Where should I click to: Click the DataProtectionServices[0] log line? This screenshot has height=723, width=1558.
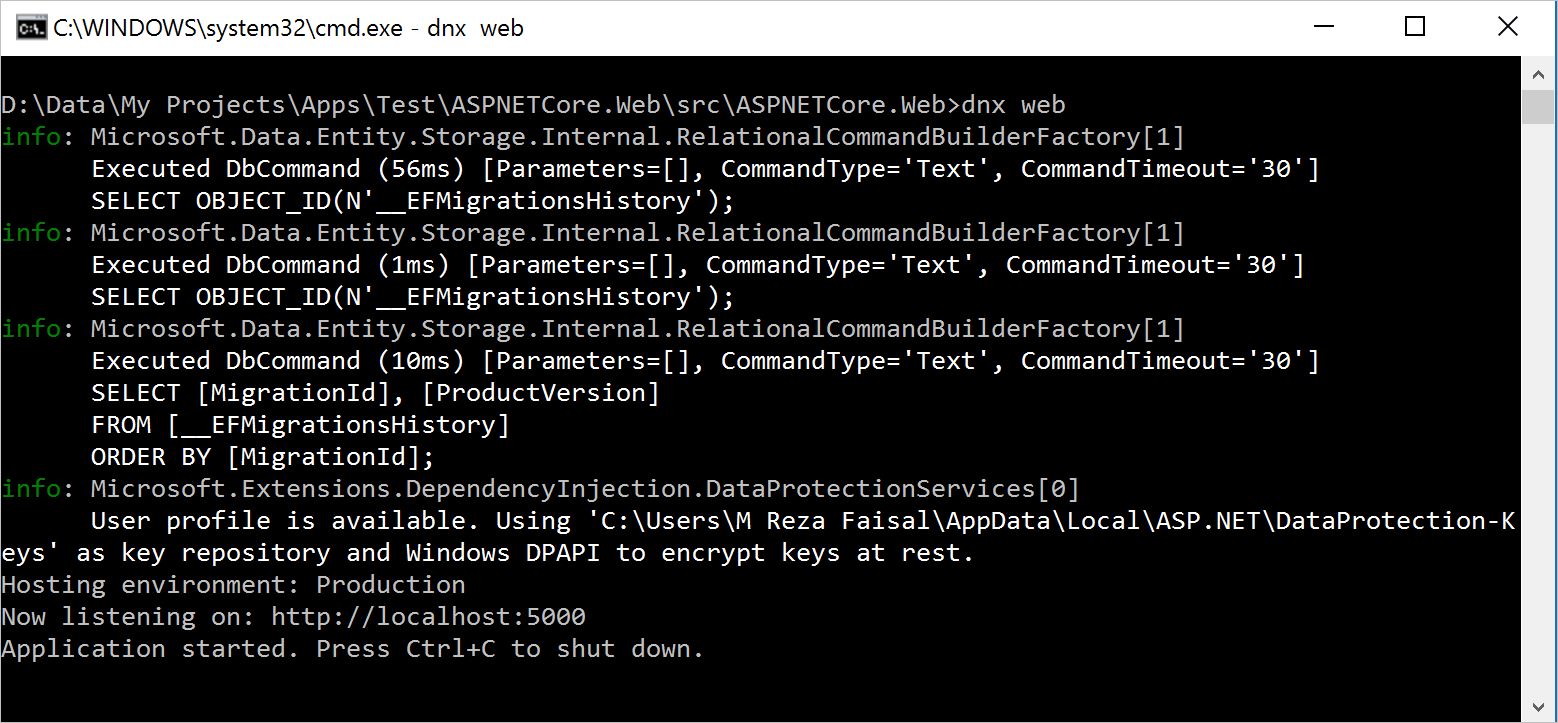coord(584,489)
